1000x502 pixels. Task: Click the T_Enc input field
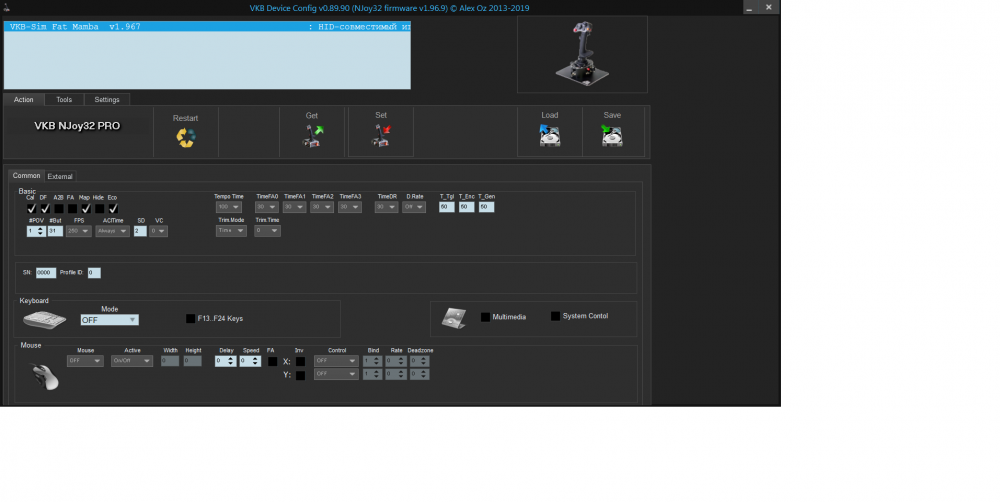coord(466,207)
